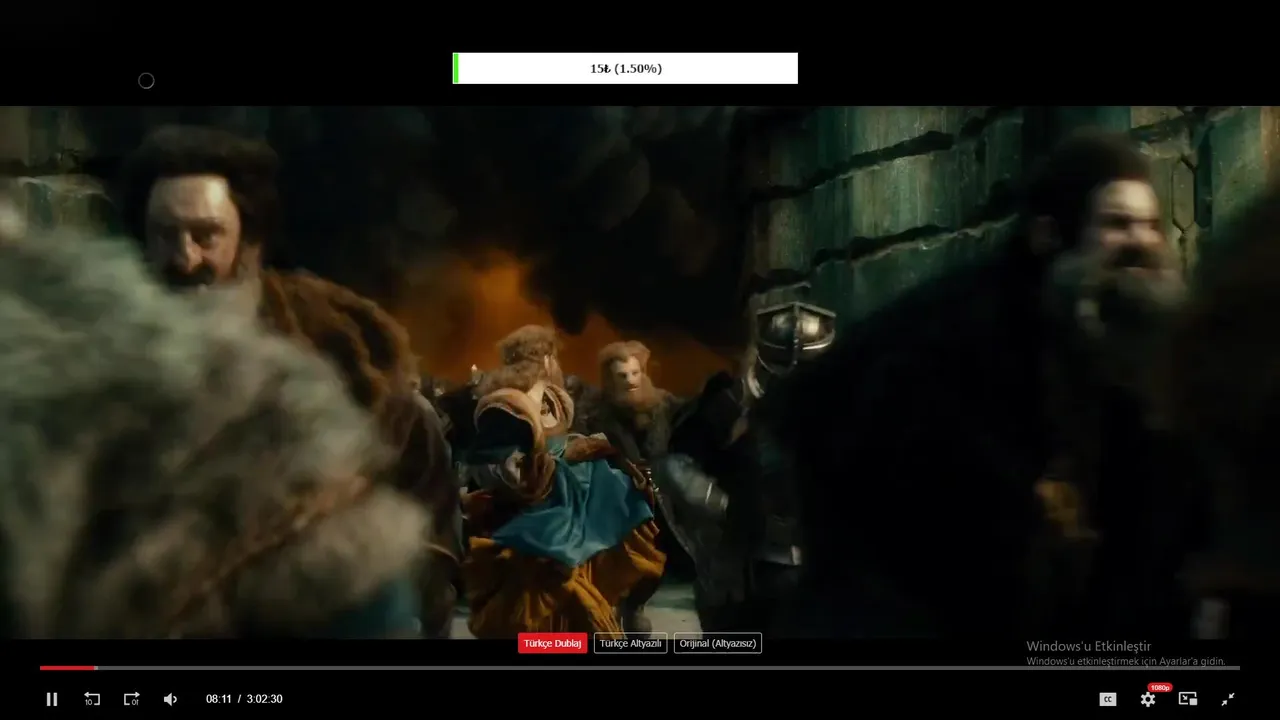Switch to Türkçe Altyazılı option

630,643
